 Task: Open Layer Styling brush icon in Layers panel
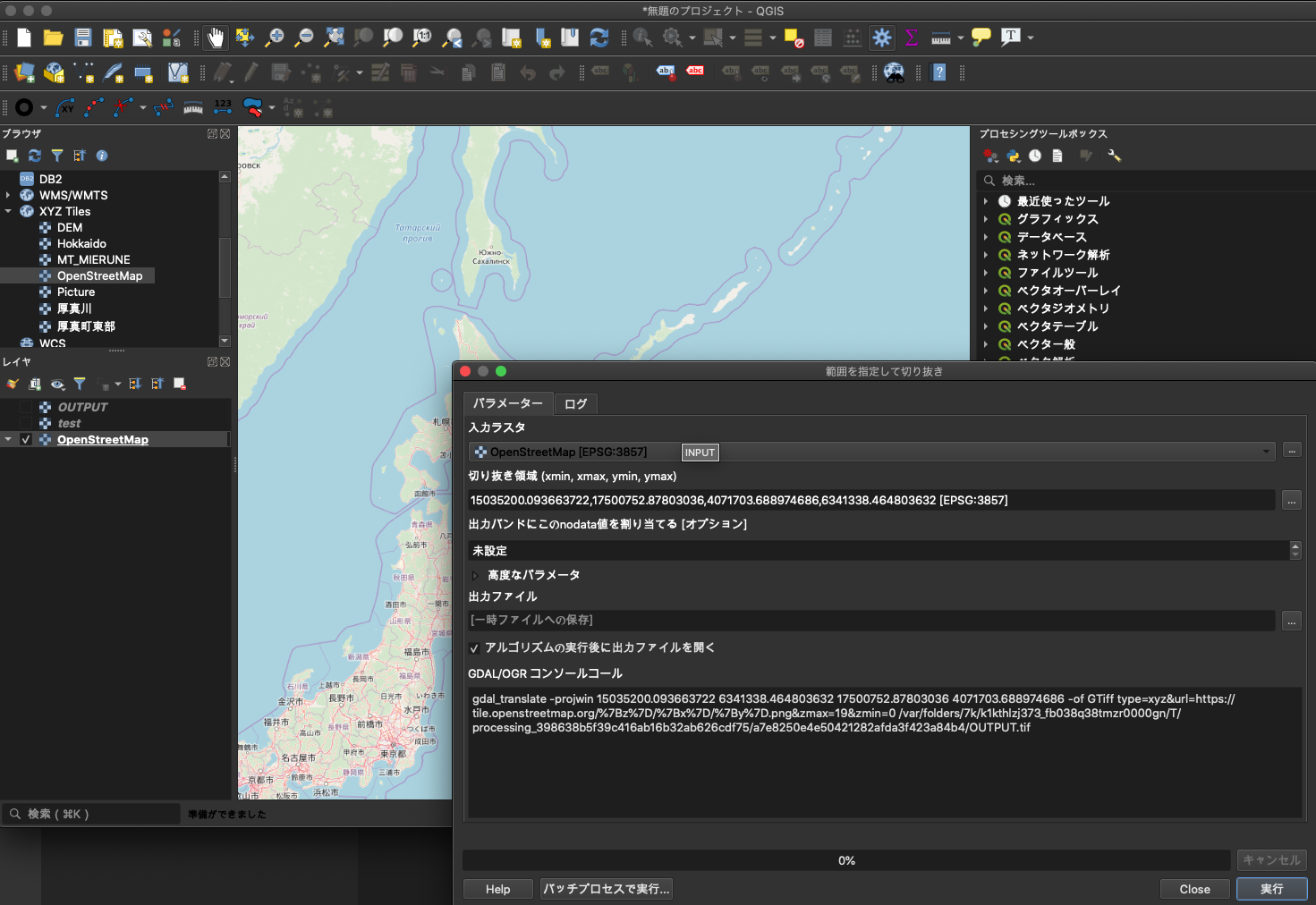coord(13,384)
